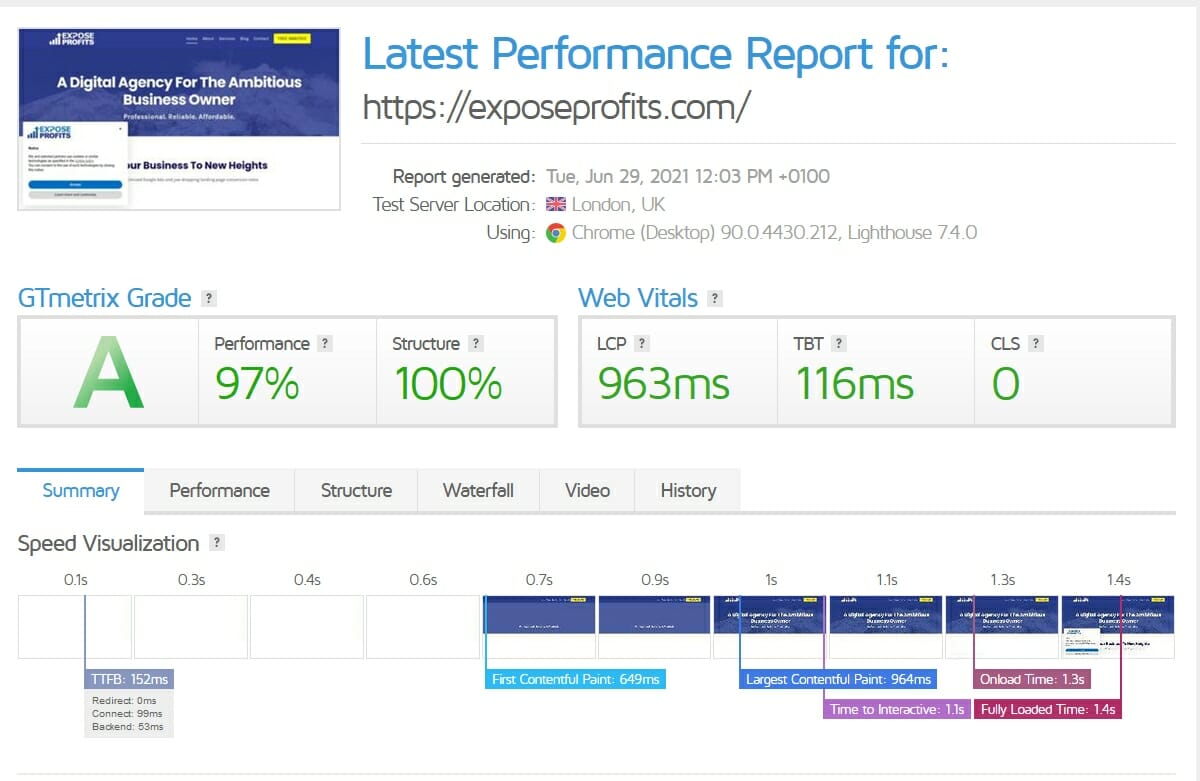Click the LCP question mark icon
The width and height of the screenshot is (1200, 781).
(x=642, y=343)
